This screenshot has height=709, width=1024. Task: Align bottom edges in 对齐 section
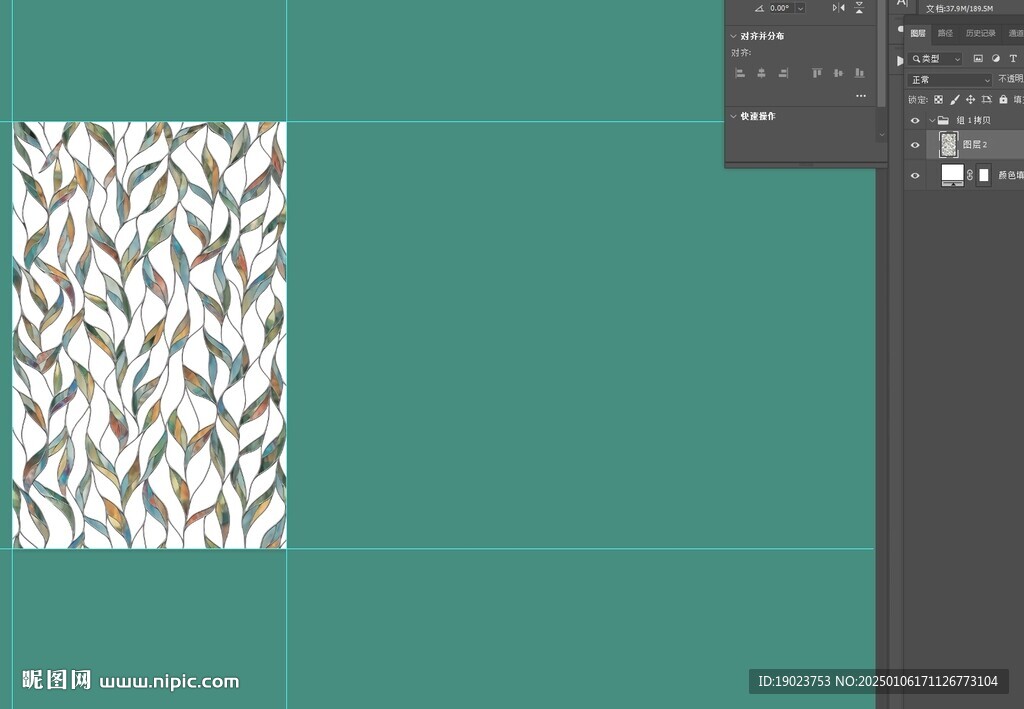click(x=859, y=73)
